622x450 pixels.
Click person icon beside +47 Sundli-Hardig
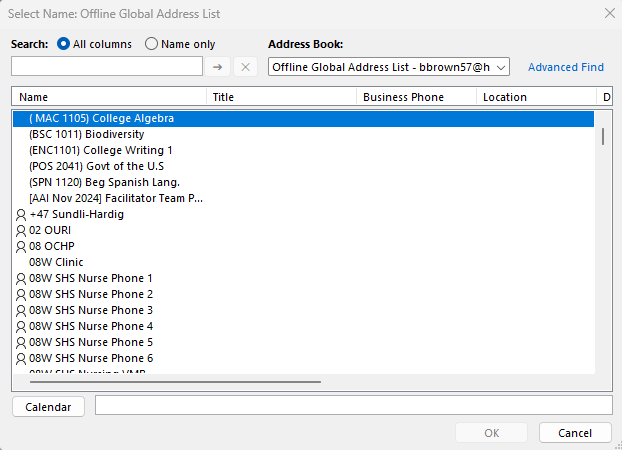pos(21,214)
